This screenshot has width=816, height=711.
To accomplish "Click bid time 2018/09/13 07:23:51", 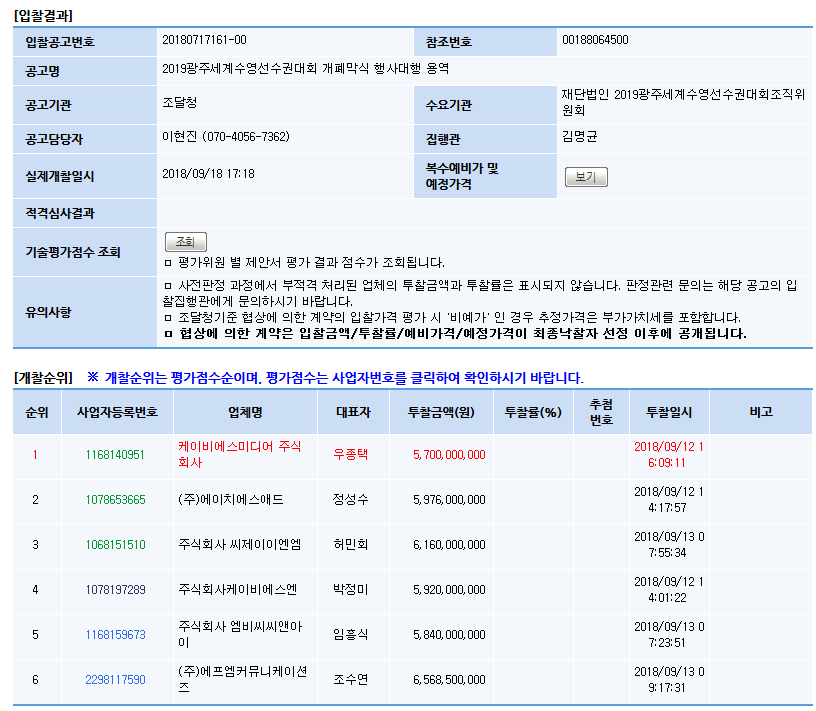I will [669, 634].
